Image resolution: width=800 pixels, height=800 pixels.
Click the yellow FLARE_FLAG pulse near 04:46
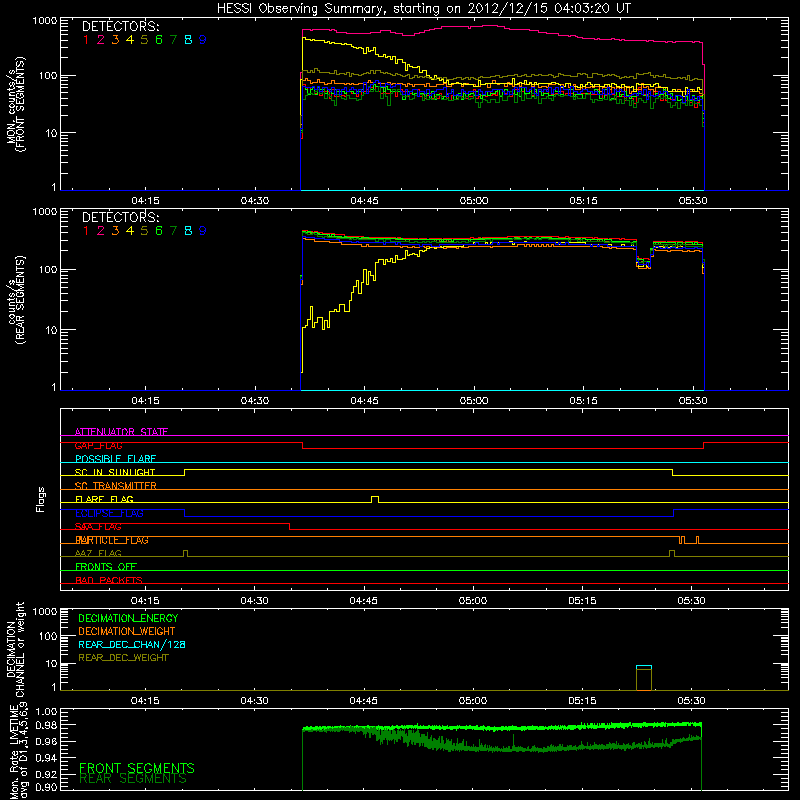tap(375, 499)
